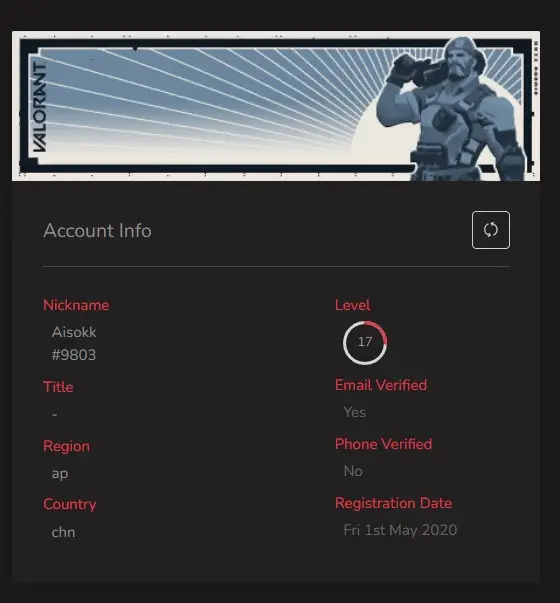Click the refresh account info icon
The width and height of the screenshot is (560, 603).
491,230
